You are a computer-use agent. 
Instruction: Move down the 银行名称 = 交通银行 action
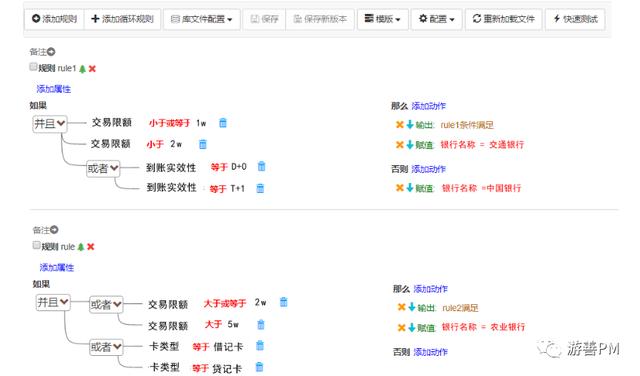pyautogui.click(x=410, y=144)
